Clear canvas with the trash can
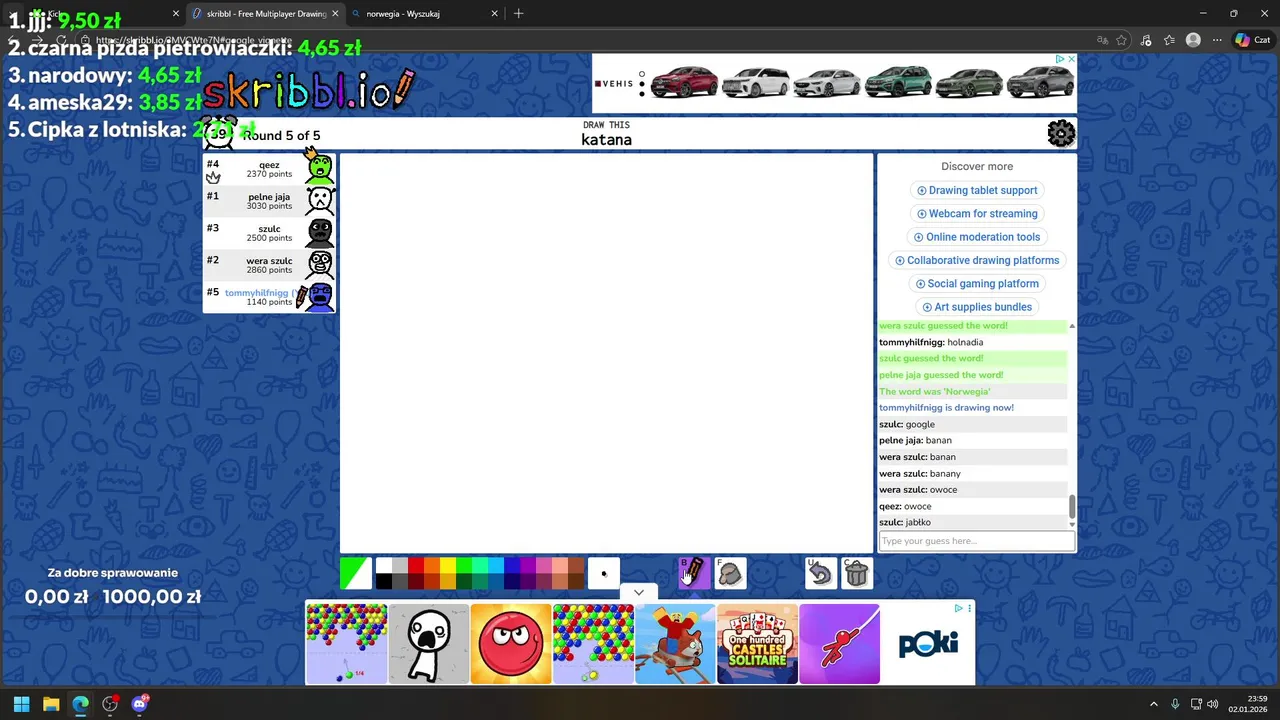Screen dimensions: 1280x720 pos(857,573)
